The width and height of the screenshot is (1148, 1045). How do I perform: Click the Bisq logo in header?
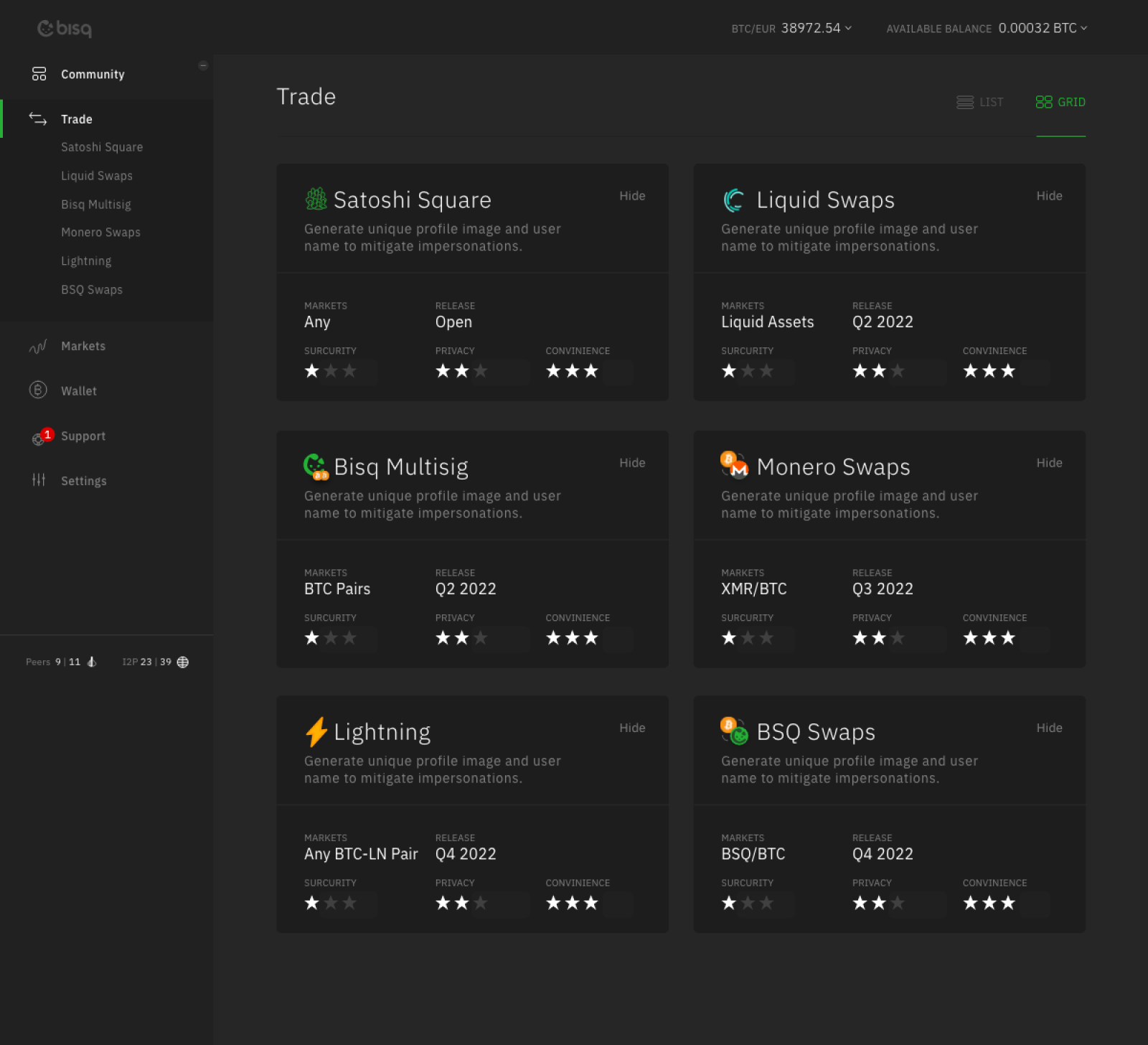point(65,29)
